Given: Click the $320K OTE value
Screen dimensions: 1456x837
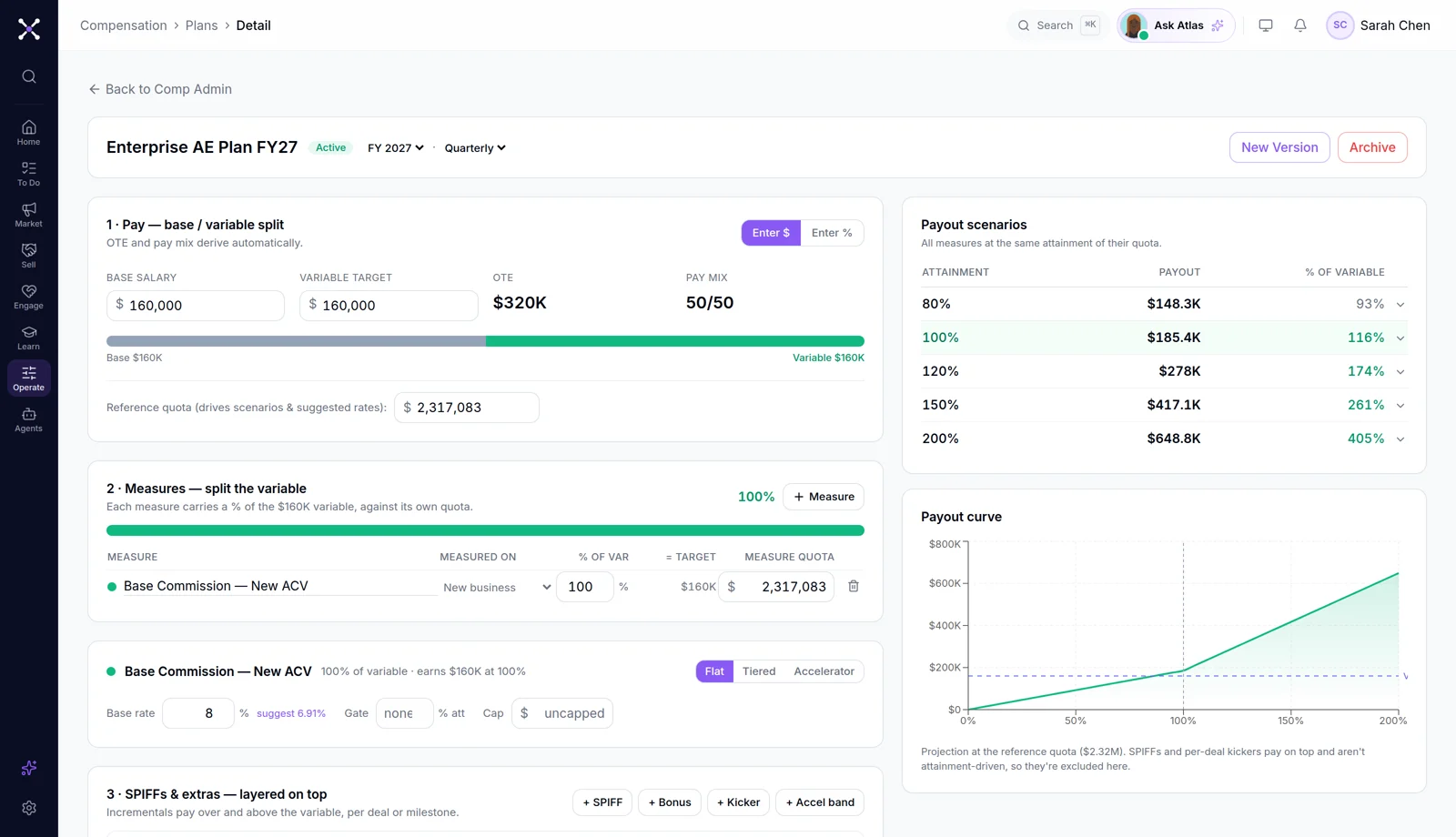Looking at the screenshot, I should coord(520,303).
